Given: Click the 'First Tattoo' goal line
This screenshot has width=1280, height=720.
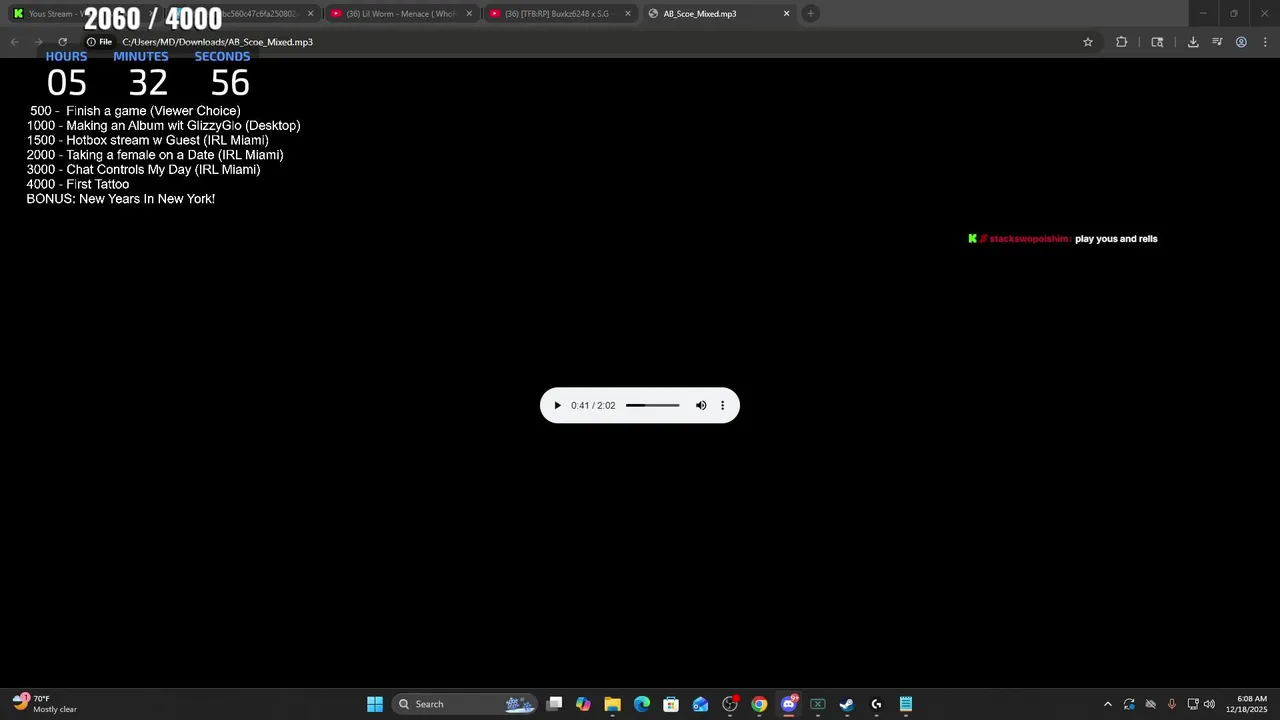Looking at the screenshot, I should click(78, 184).
